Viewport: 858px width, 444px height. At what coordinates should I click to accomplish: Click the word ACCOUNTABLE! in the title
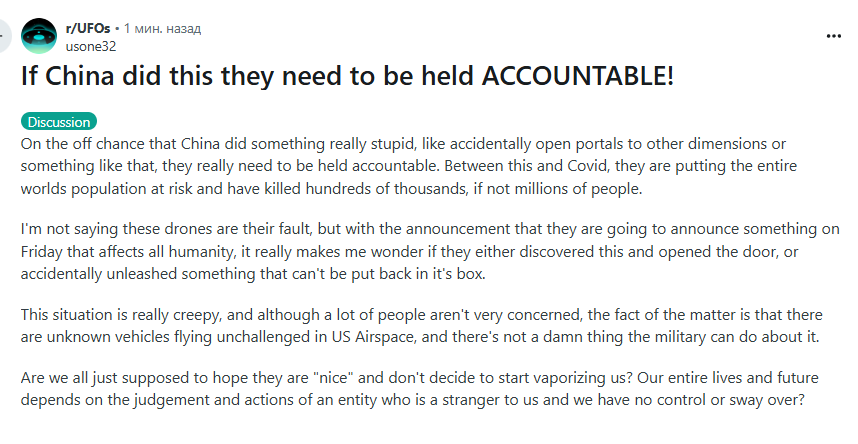577,76
